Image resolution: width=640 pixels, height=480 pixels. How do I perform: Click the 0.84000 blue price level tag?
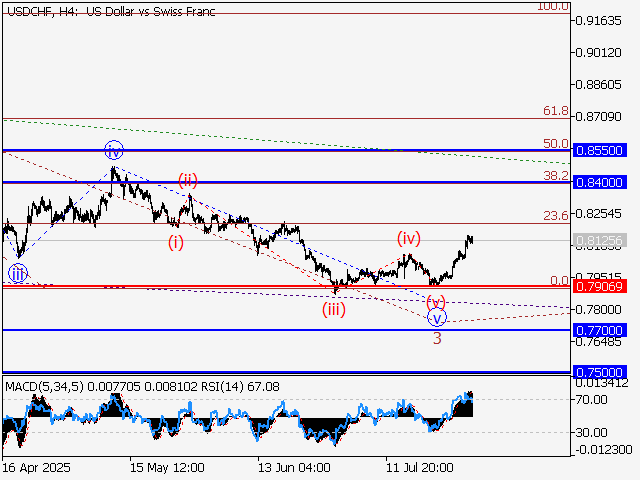[600, 182]
